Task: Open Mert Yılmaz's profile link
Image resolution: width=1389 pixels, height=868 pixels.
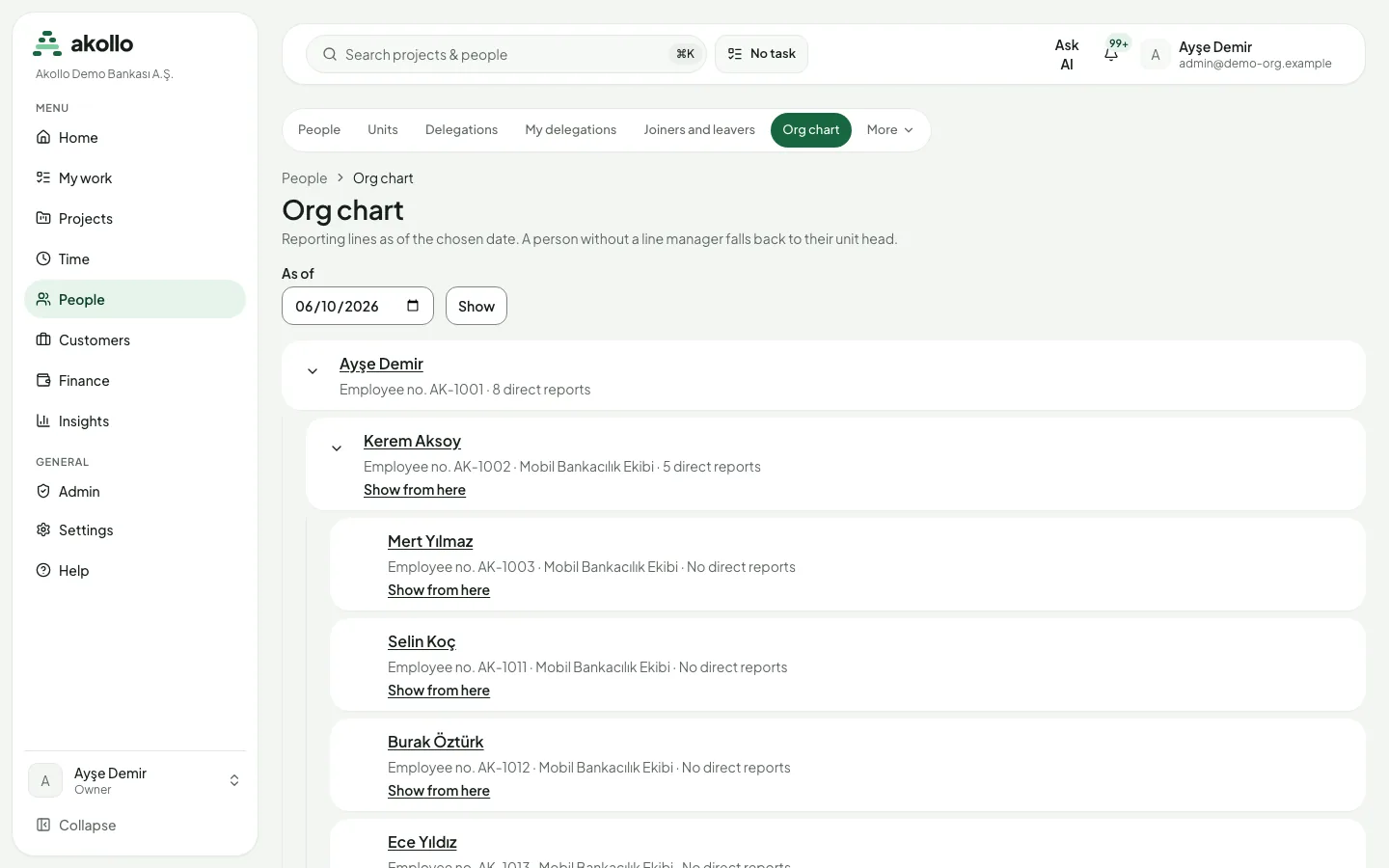Action: [430, 541]
